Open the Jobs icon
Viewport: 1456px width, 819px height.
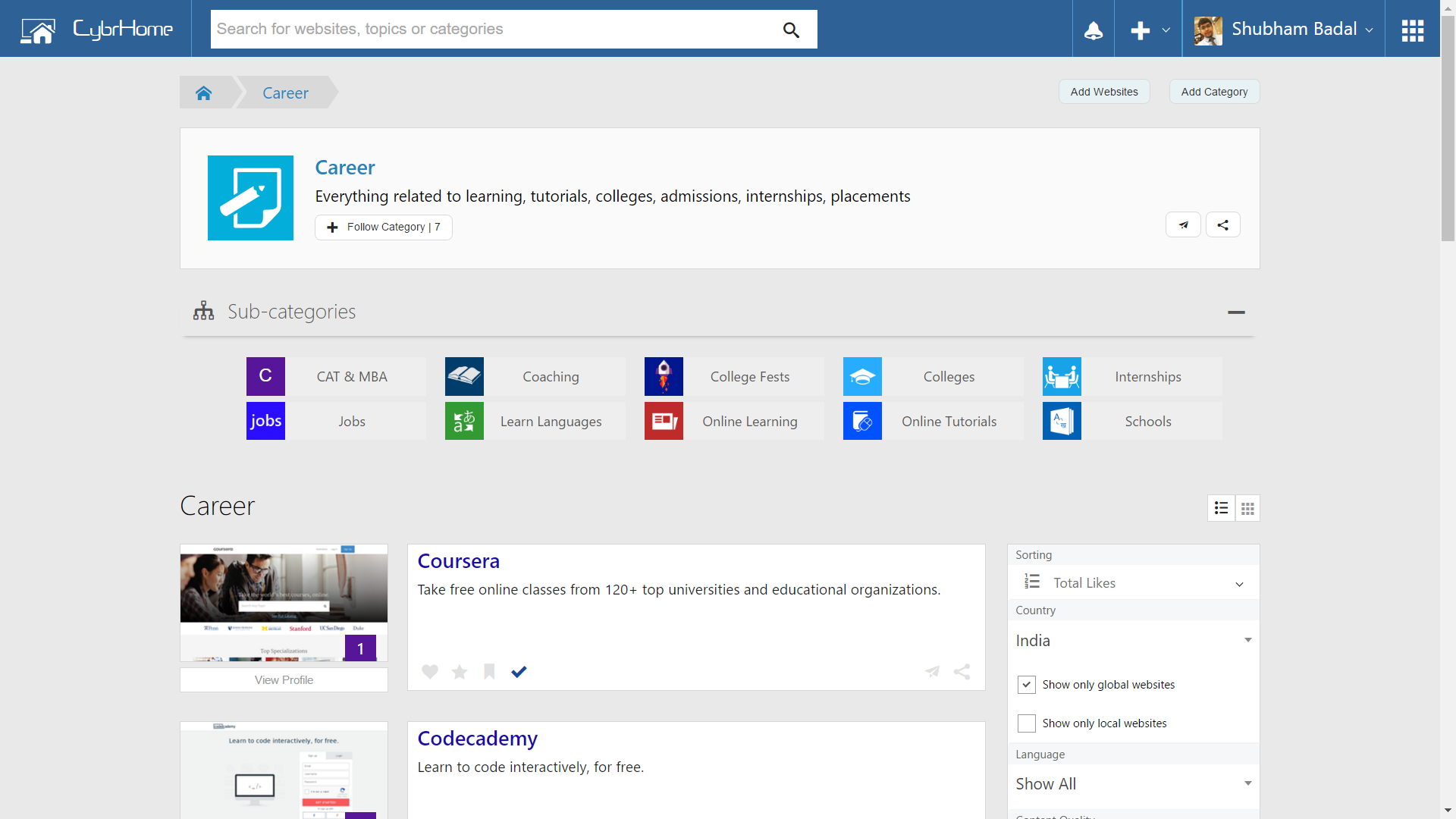point(265,421)
